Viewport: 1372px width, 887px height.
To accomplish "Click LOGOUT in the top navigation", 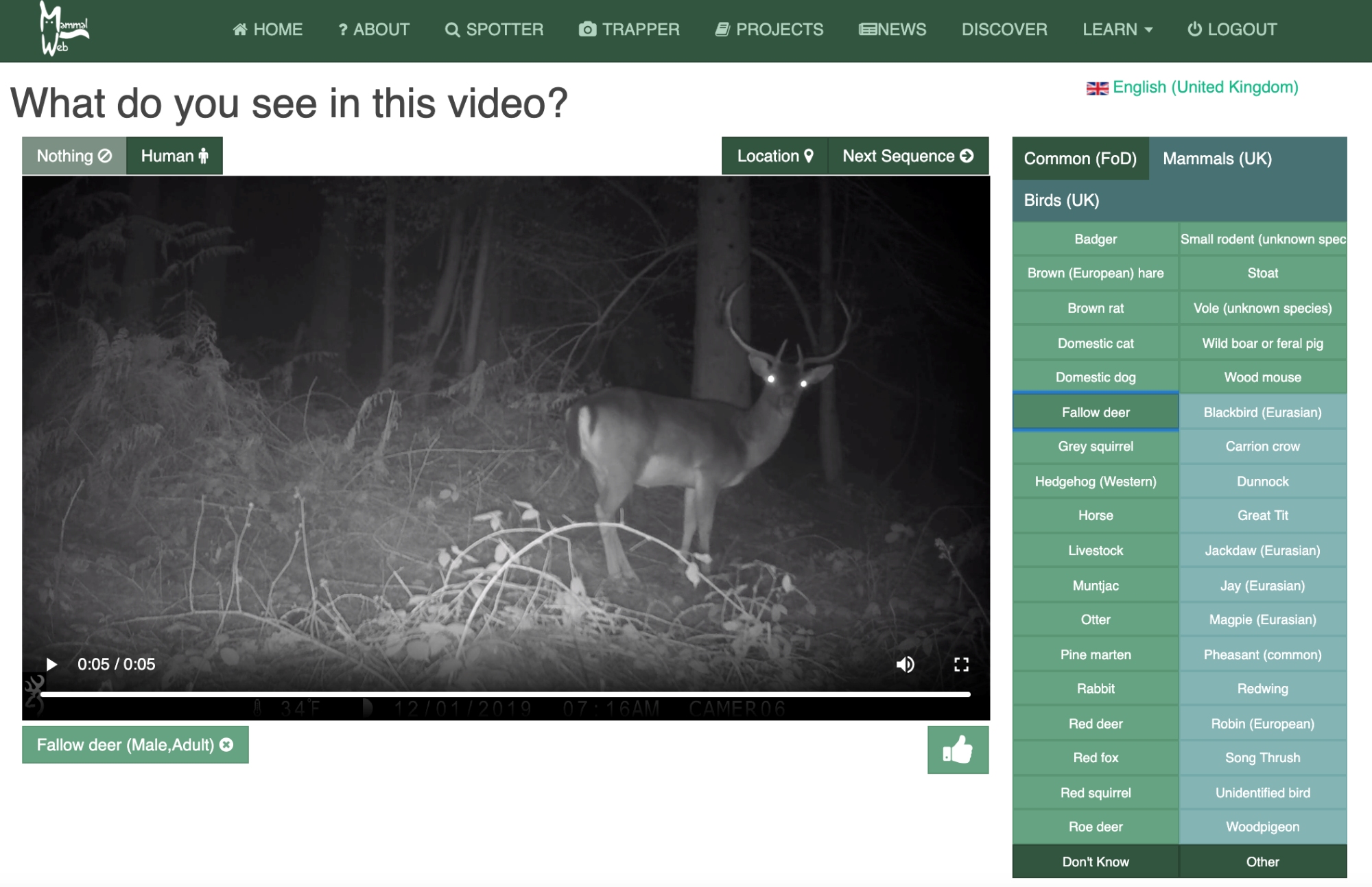I will click(1232, 29).
